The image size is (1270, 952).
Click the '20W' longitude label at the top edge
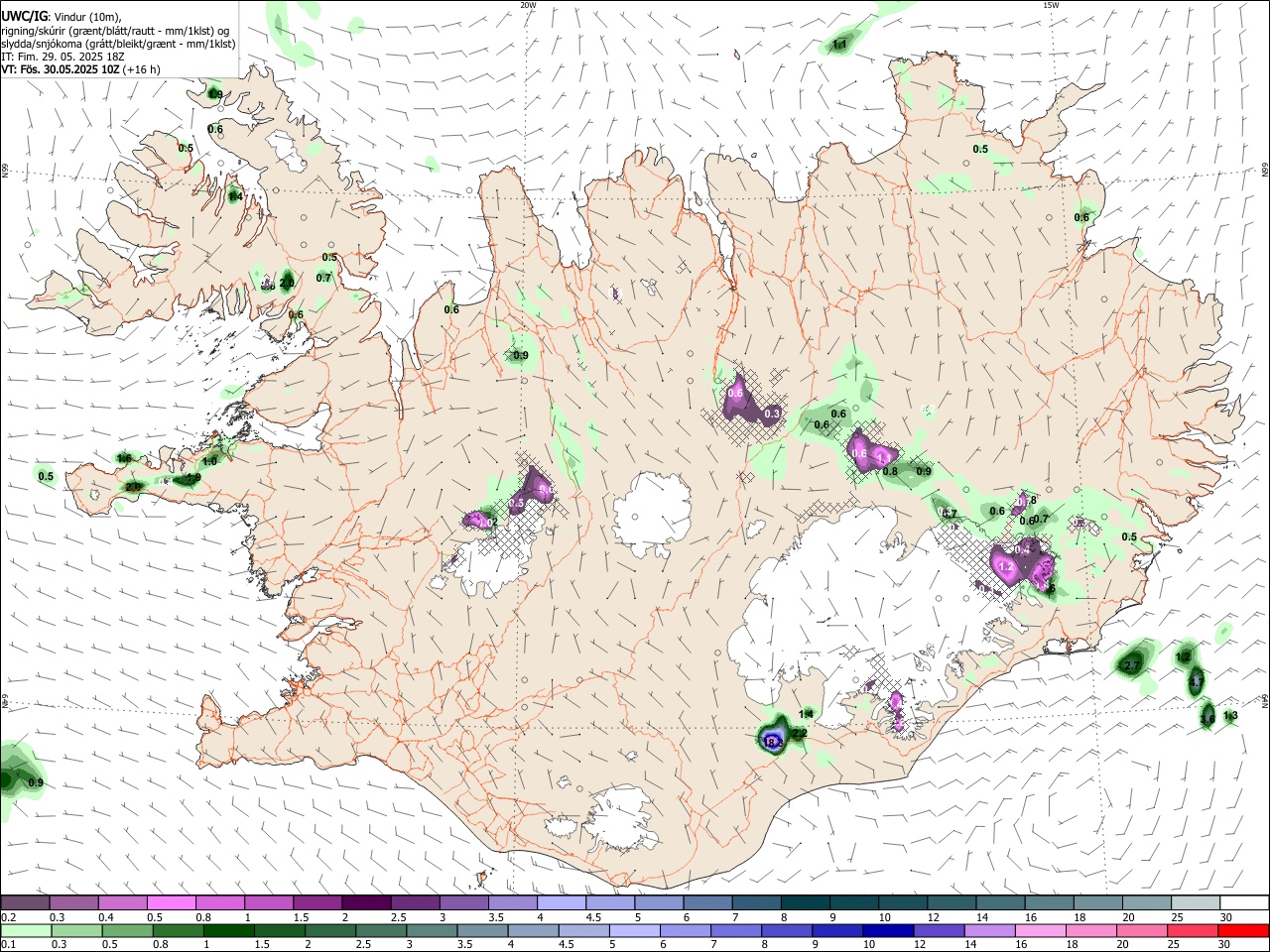(528, 5)
